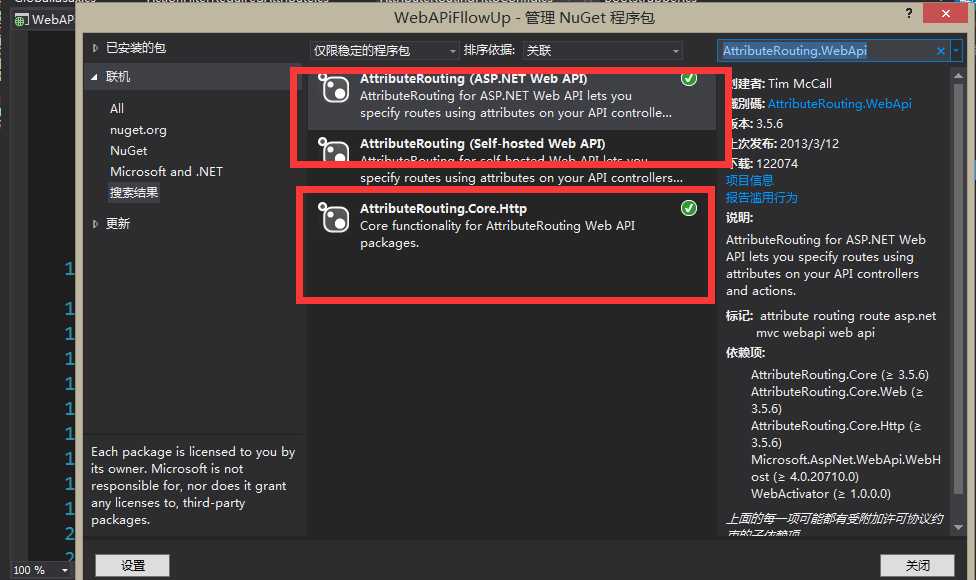The image size is (976, 580).
Task: Collapse the 联机 section
Action: point(95,77)
